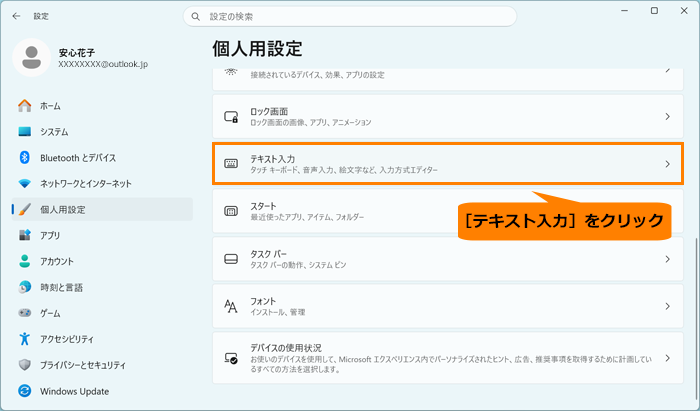Click the Accessibility figure icon
The width and height of the screenshot is (700, 411).
pos(25,339)
